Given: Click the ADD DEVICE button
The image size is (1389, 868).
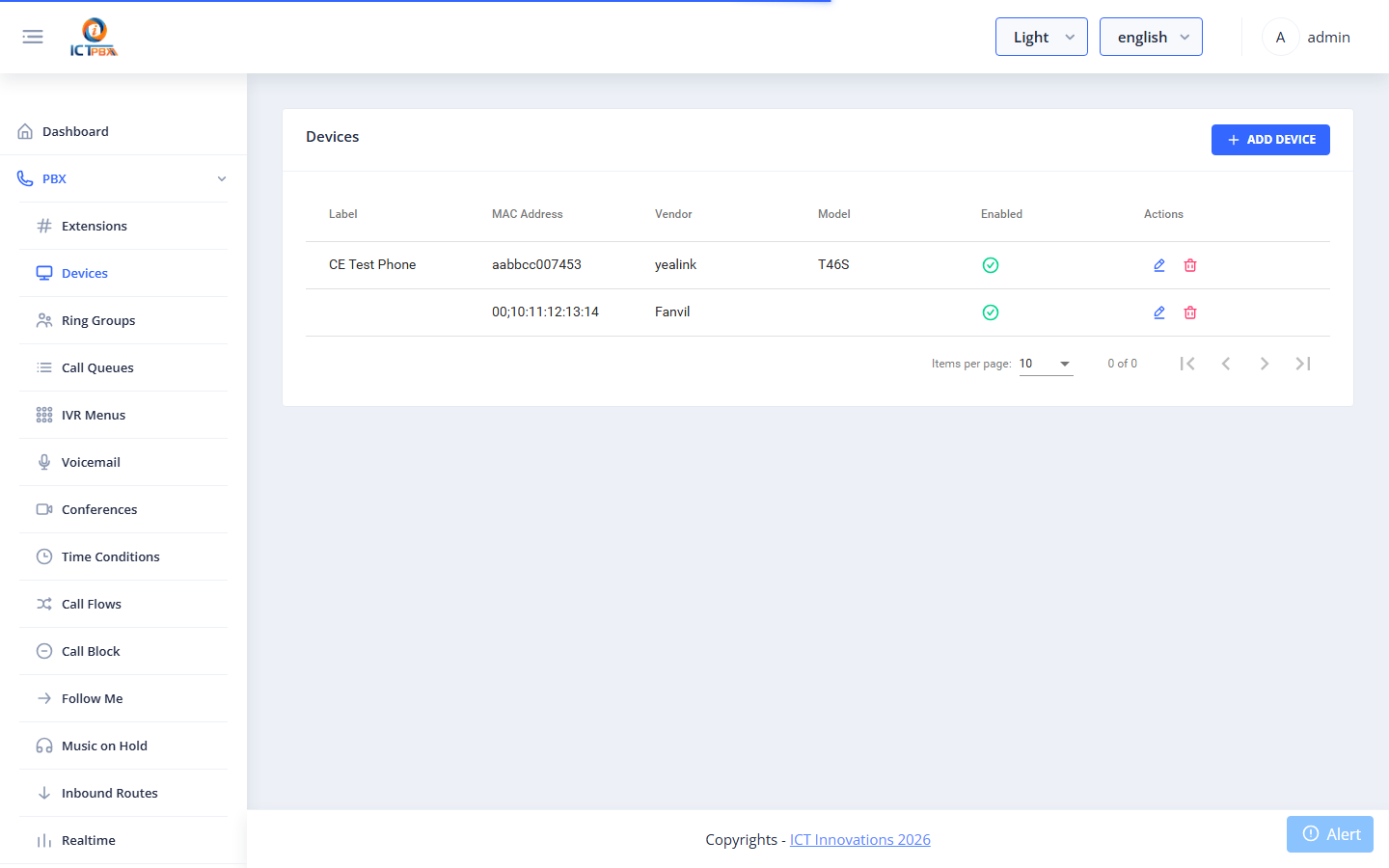Looking at the screenshot, I should click(1270, 140).
